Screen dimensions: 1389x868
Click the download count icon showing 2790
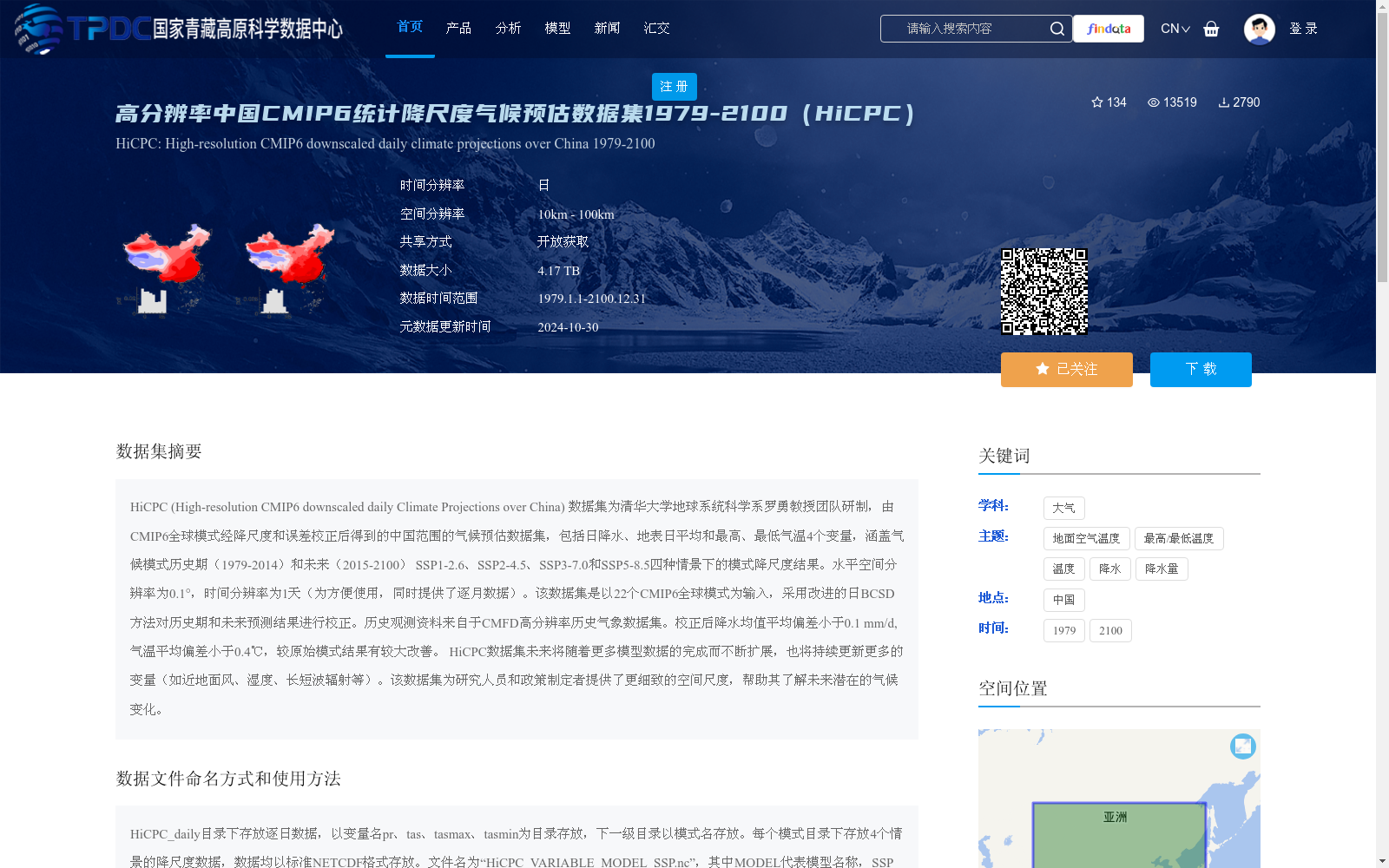click(1224, 102)
